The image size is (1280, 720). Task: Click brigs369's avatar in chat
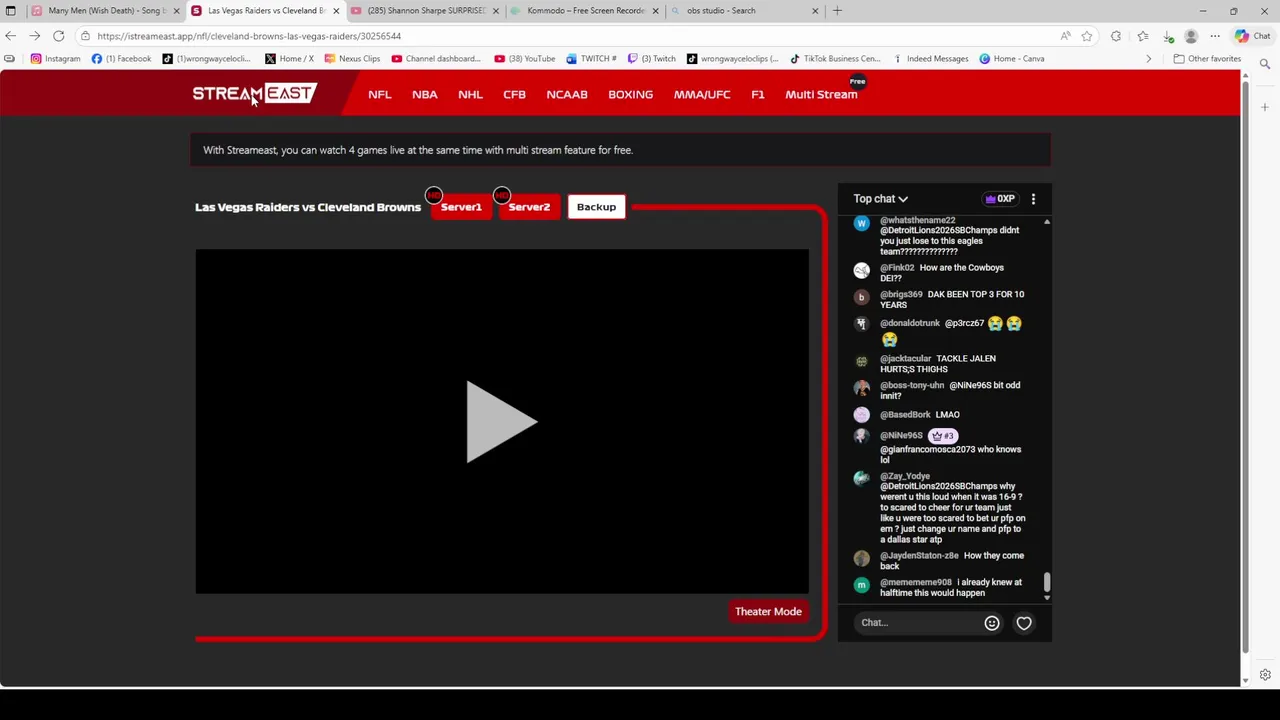click(x=861, y=297)
